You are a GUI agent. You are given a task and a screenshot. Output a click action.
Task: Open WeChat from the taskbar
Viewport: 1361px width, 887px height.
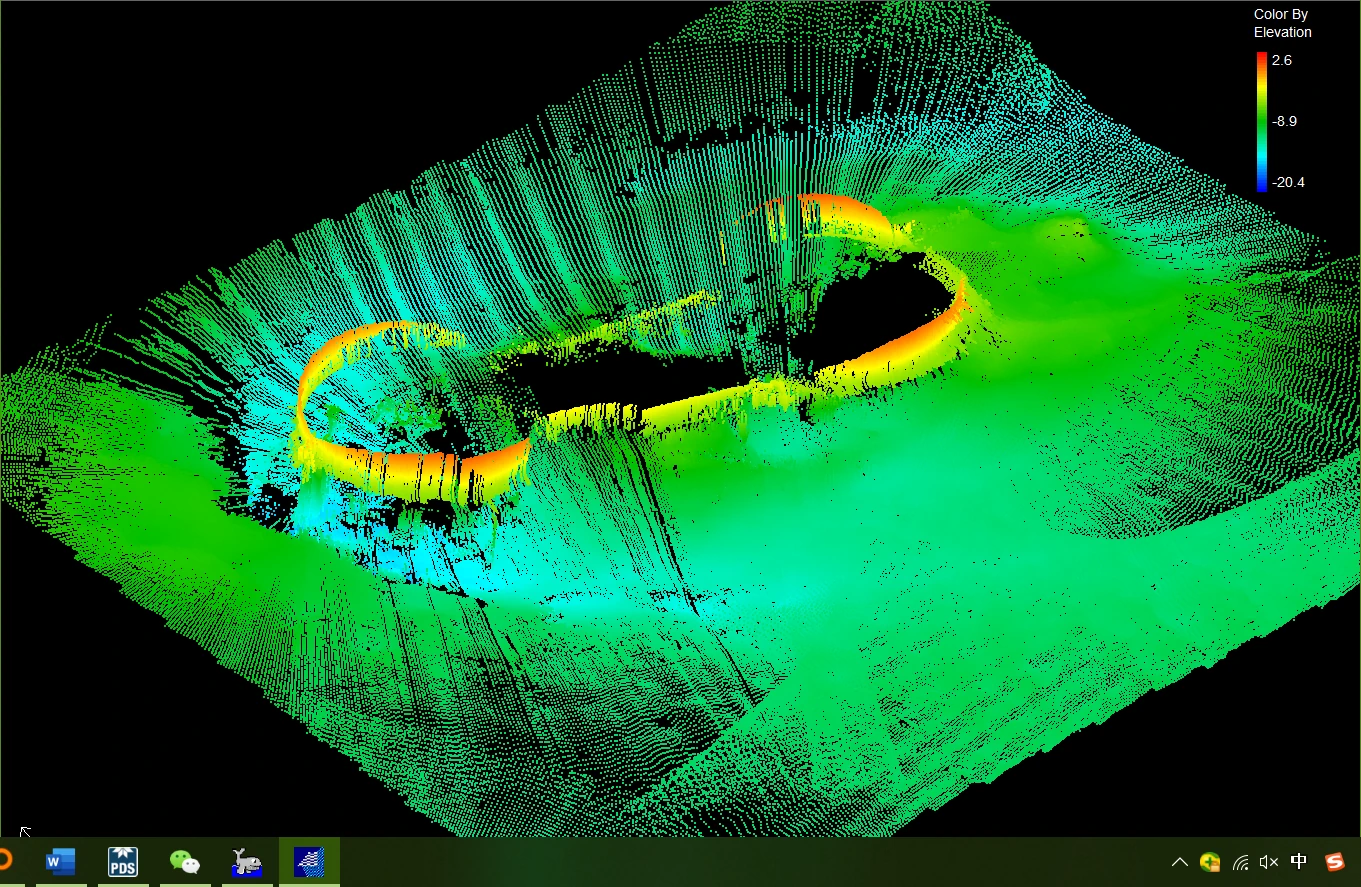[x=185, y=861]
